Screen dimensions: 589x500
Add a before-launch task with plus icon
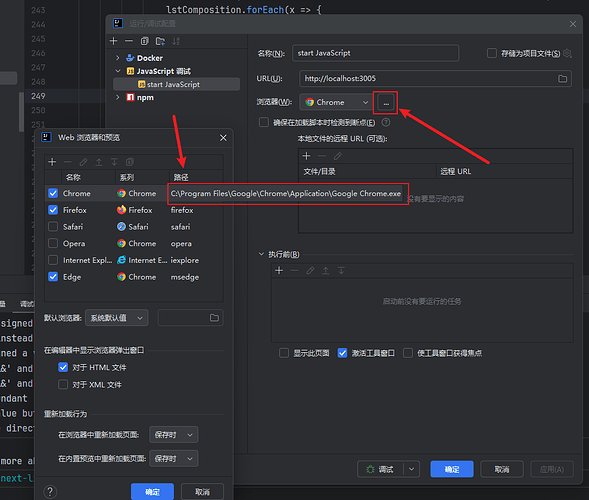click(279, 270)
